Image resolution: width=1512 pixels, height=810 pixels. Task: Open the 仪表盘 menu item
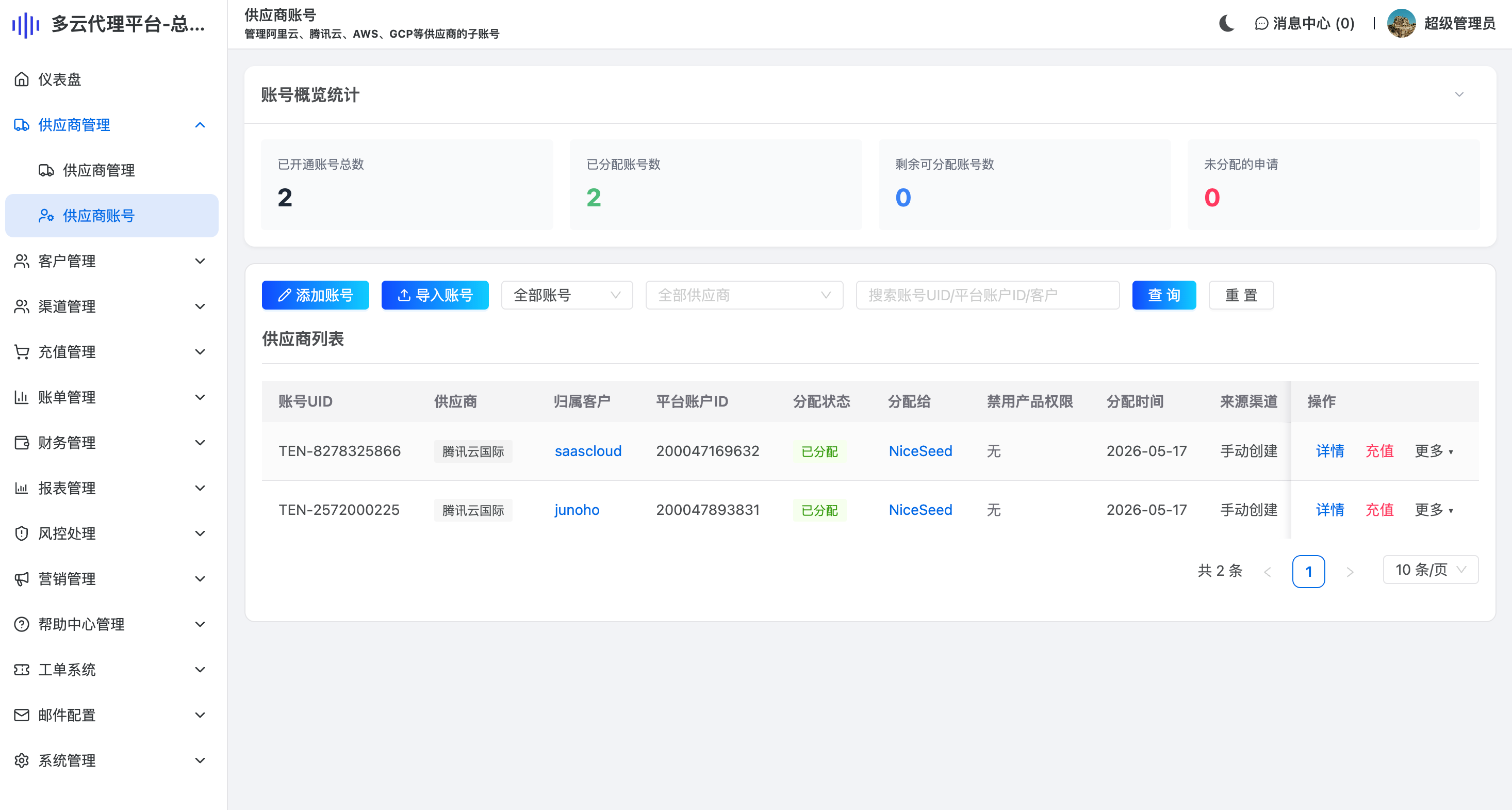pos(111,79)
